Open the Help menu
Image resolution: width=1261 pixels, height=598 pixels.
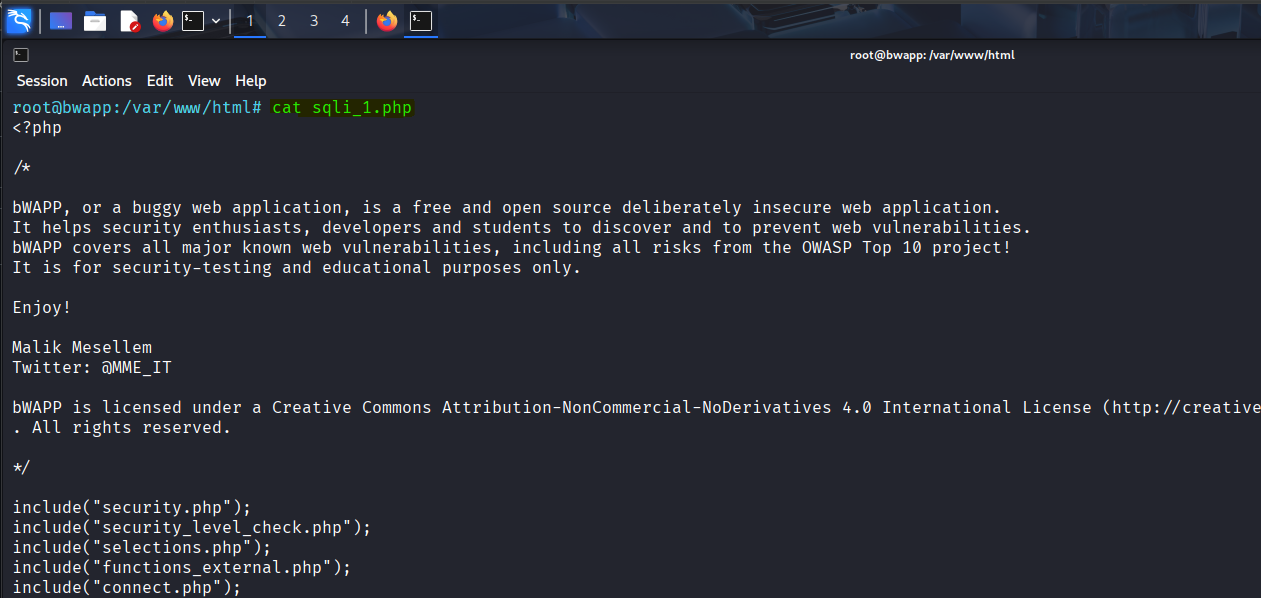(x=251, y=81)
